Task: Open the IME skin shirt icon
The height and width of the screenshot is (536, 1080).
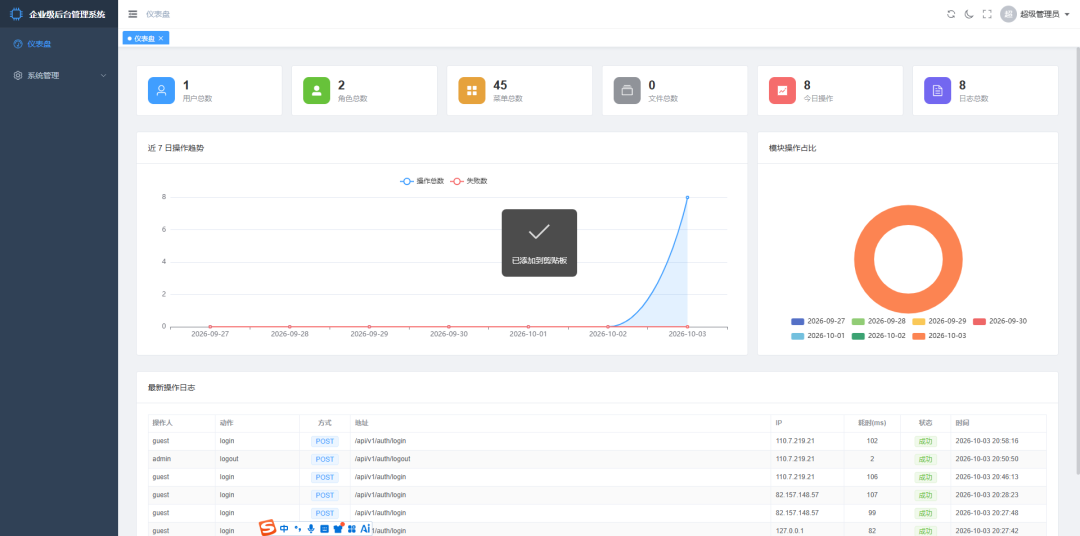Action: pos(338,528)
